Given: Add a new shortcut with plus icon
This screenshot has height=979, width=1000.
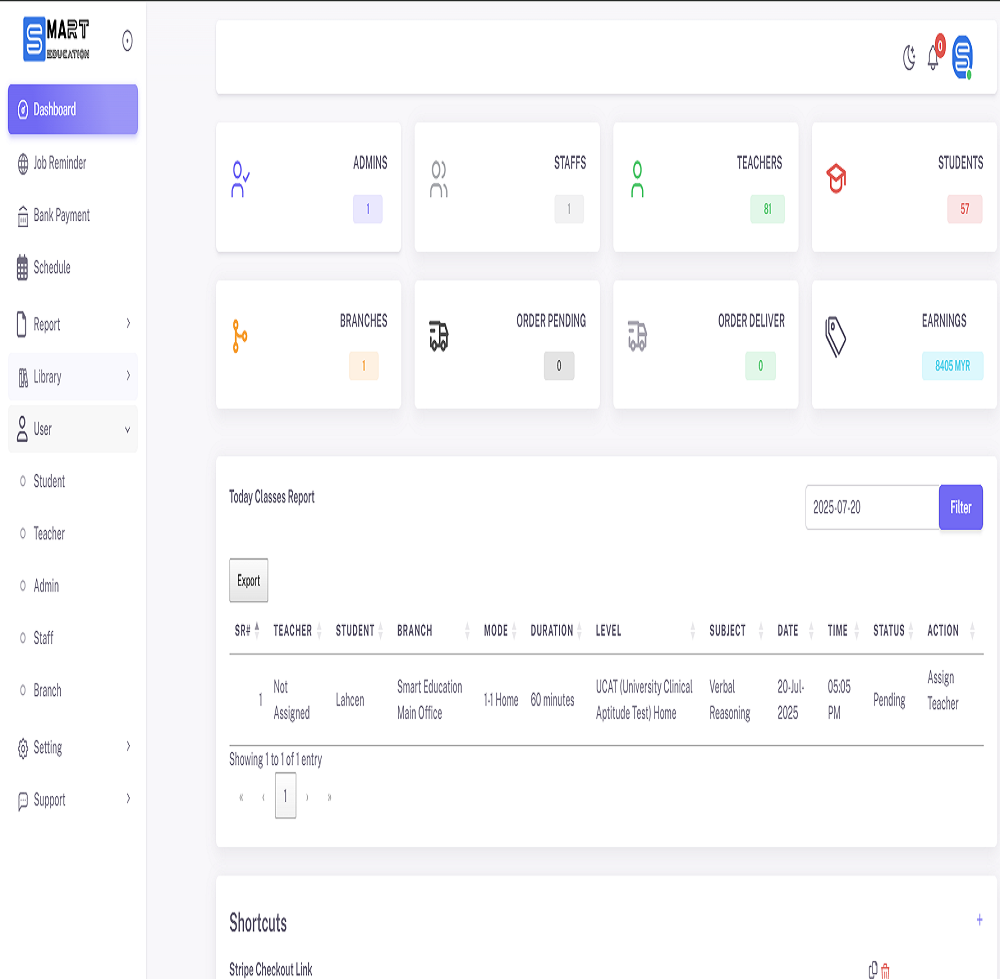Looking at the screenshot, I should pyautogui.click(x=979, y=920).
